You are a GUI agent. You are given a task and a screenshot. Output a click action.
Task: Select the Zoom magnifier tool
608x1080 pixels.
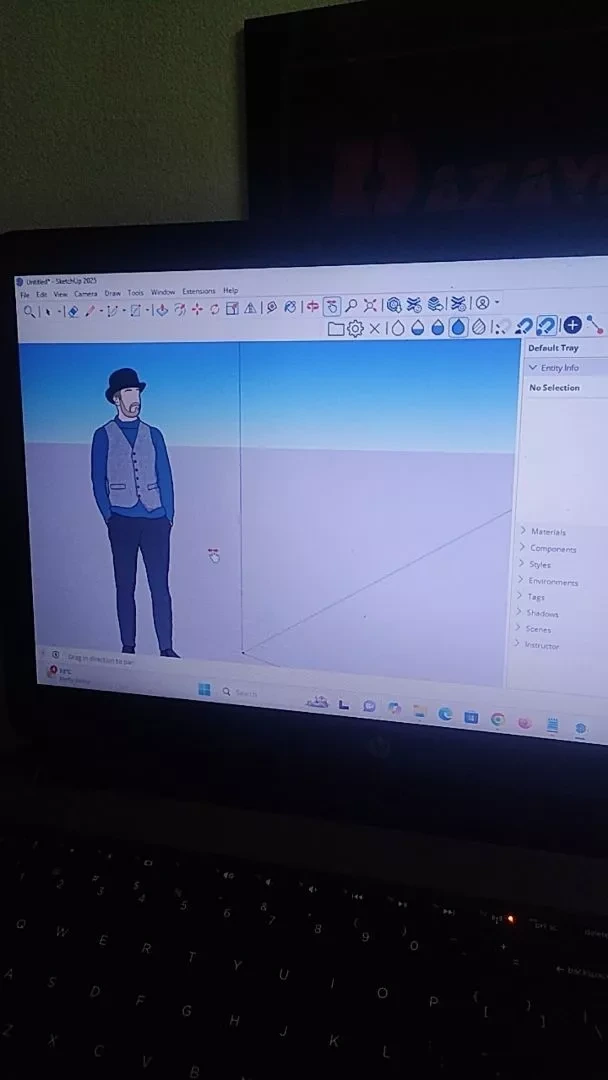351,305
